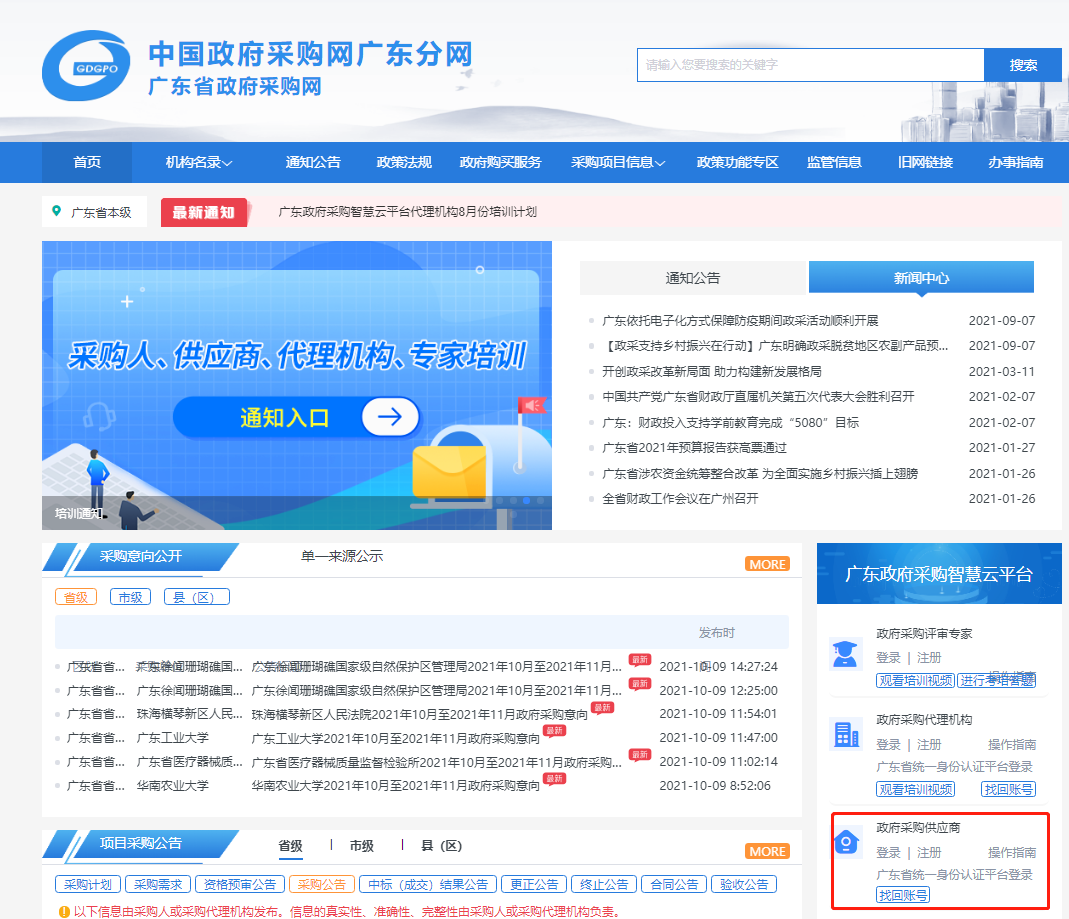Viewport: 1069px width, 919px height.
Task: Open 广东工业大学2021年10月至11月政府采购意向 entry
Action: (x=395, y=738)
